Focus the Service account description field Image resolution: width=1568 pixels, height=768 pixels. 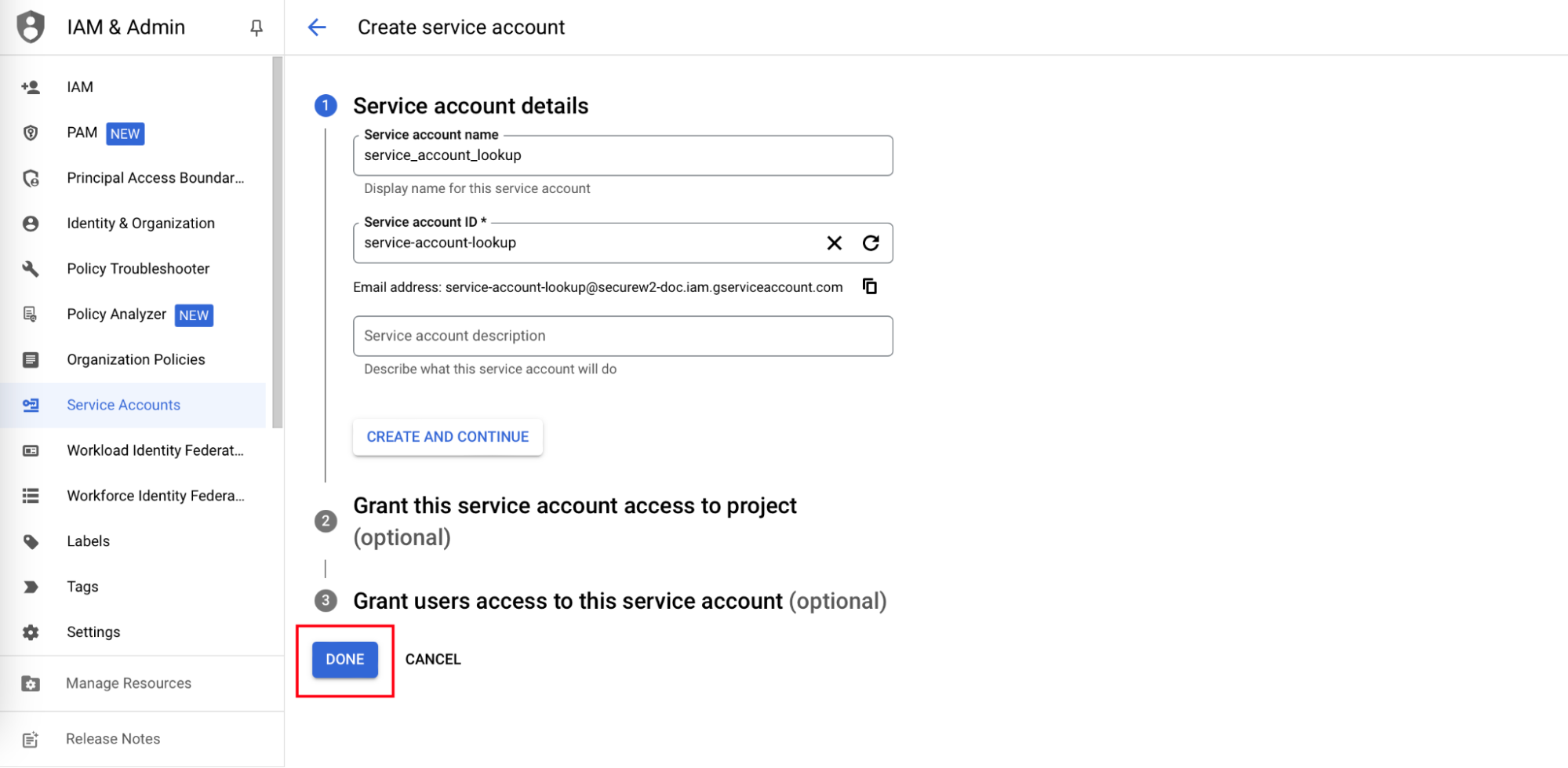pos(622,337)
